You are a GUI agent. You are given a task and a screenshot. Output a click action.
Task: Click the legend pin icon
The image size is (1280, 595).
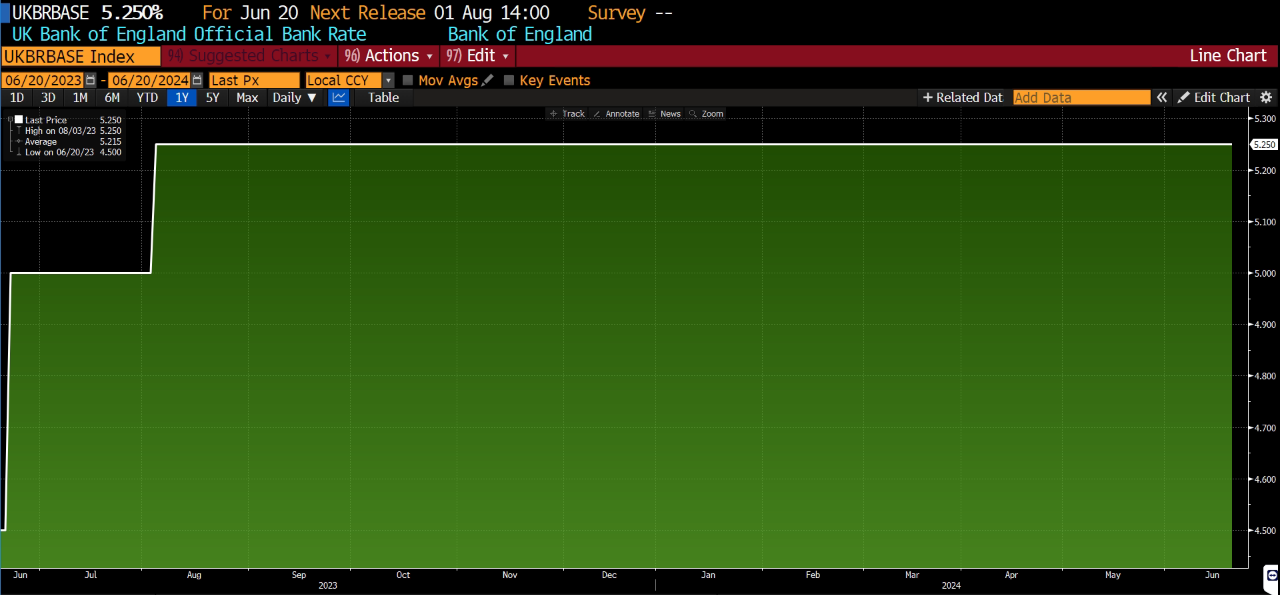(9, 120)
